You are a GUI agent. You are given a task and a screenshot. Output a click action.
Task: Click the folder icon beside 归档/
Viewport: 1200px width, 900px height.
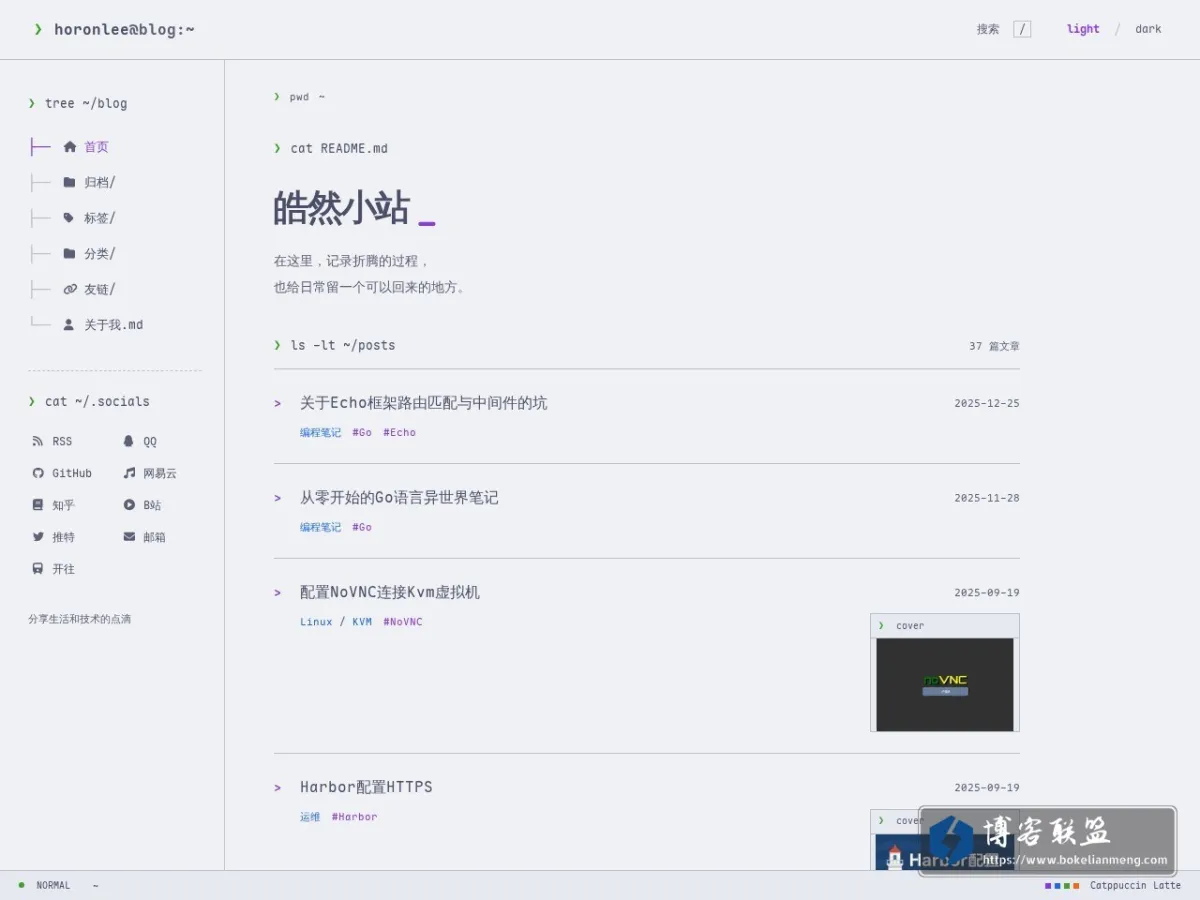tap(69, 182)
